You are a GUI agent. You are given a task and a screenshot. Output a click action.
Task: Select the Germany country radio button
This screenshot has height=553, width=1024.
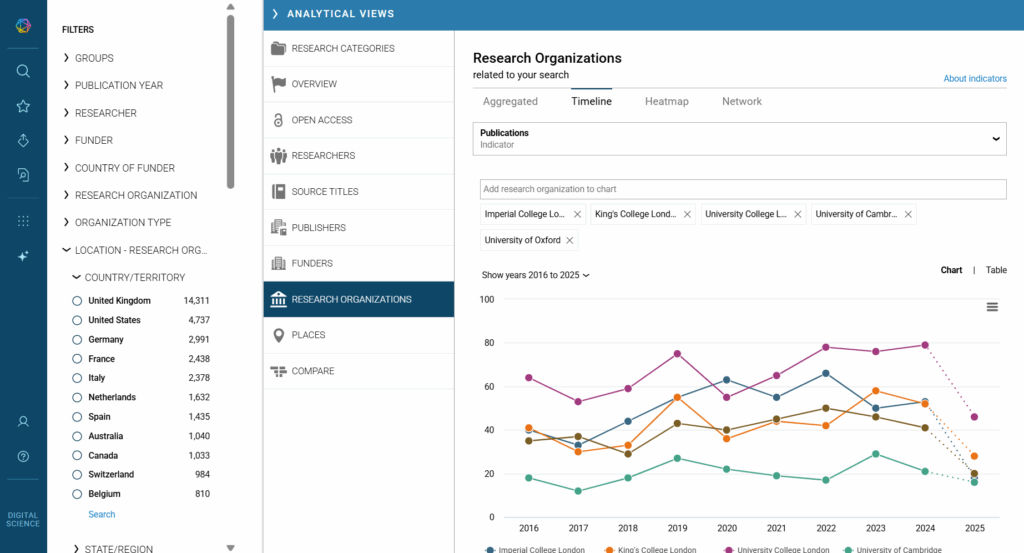[x=77, y=340]
